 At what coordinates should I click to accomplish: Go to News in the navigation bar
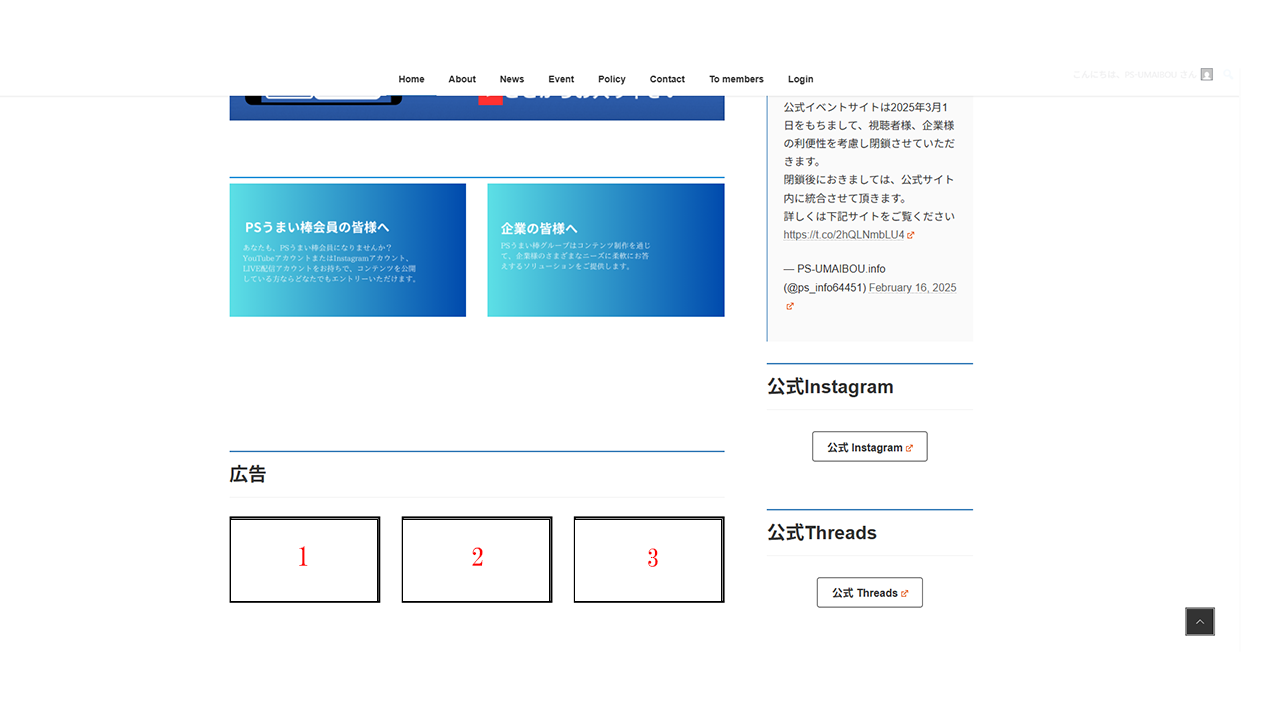tap(512, 79)
